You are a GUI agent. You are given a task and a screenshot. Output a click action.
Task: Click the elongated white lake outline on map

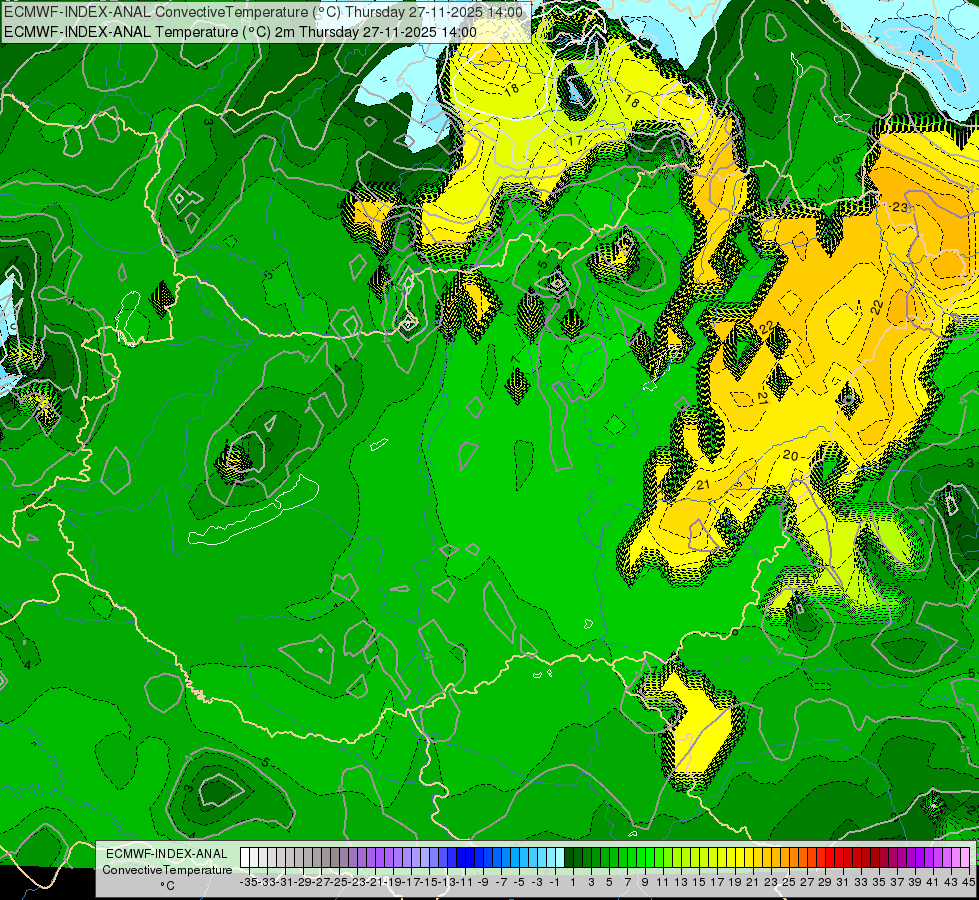click(253, 512)
